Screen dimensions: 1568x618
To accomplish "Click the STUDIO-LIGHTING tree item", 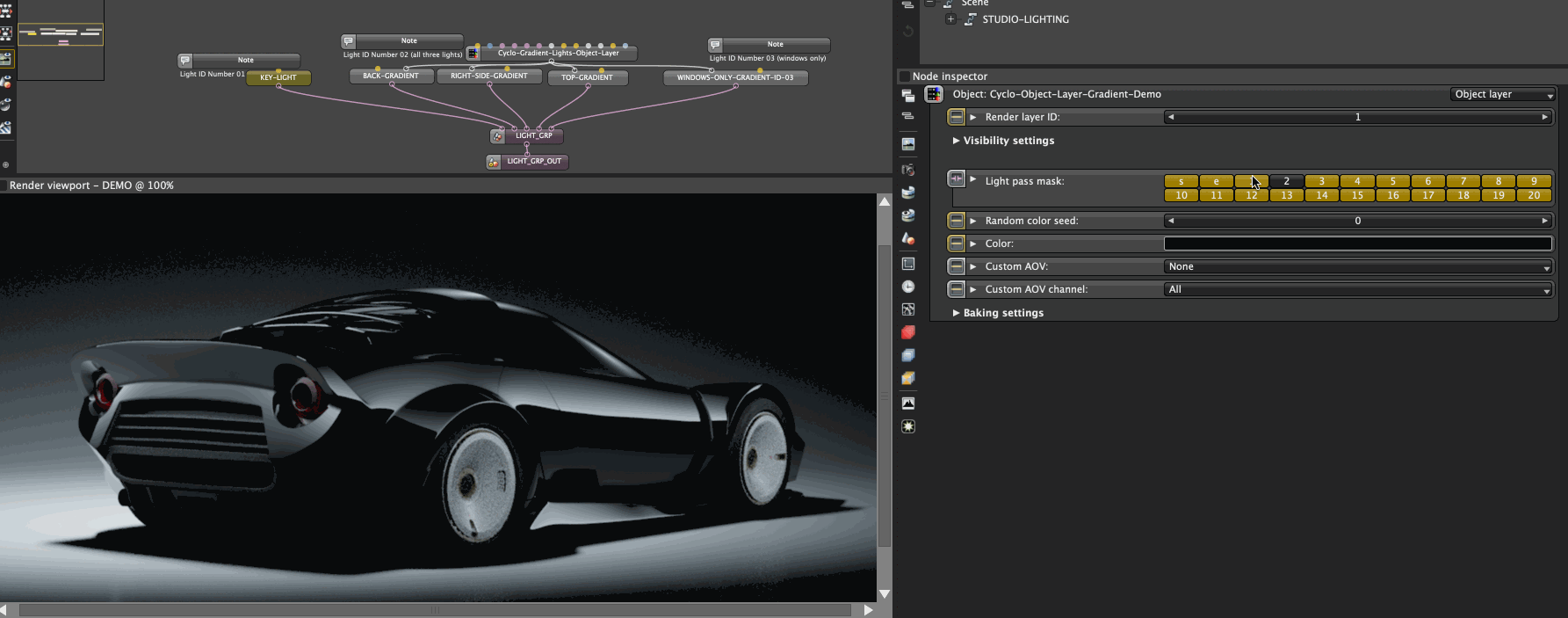I will coord(1025,19).
